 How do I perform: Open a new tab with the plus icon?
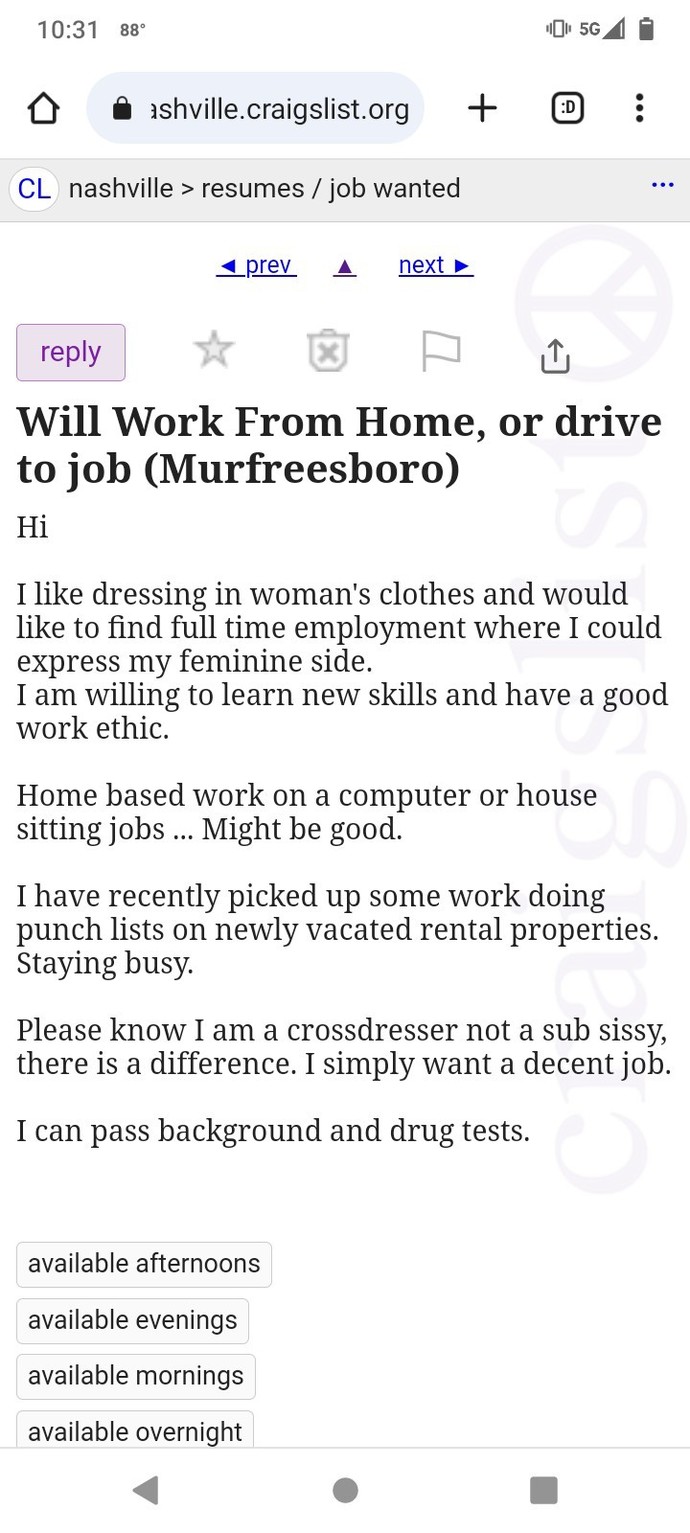pos(482,108)
